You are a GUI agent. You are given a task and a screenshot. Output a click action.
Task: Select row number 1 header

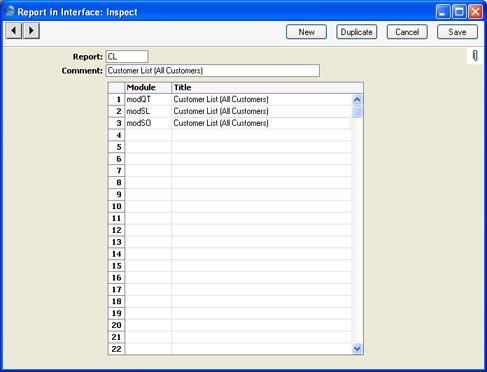[117, 99]
